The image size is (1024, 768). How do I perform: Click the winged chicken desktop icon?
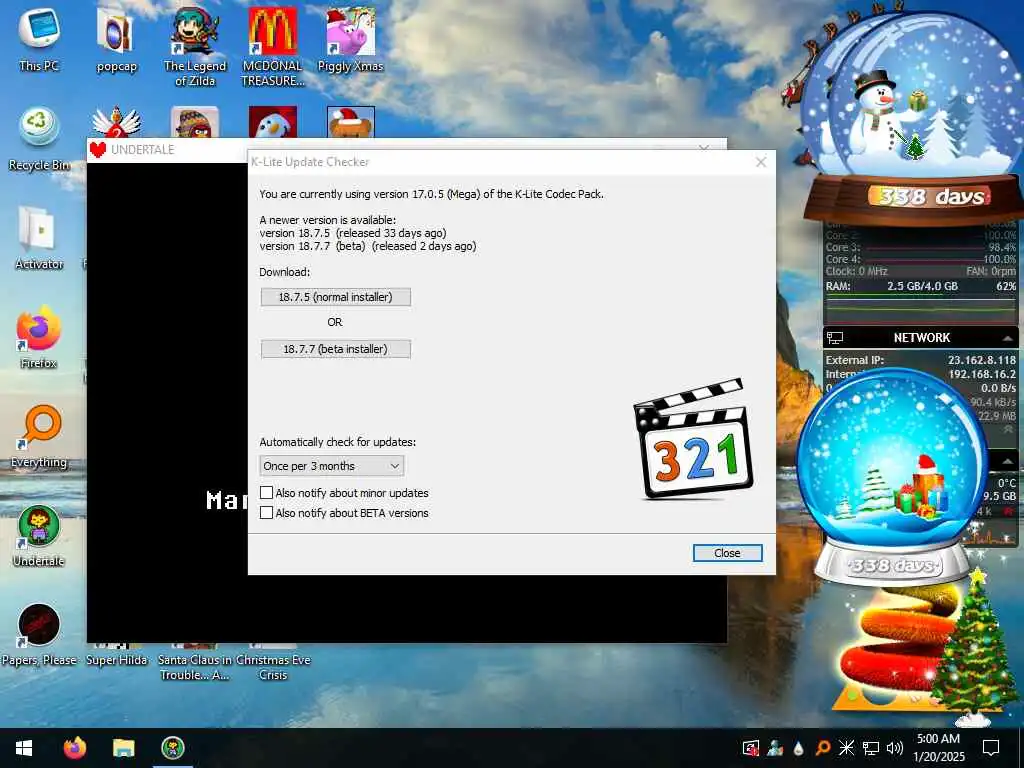tap(116, 121)
